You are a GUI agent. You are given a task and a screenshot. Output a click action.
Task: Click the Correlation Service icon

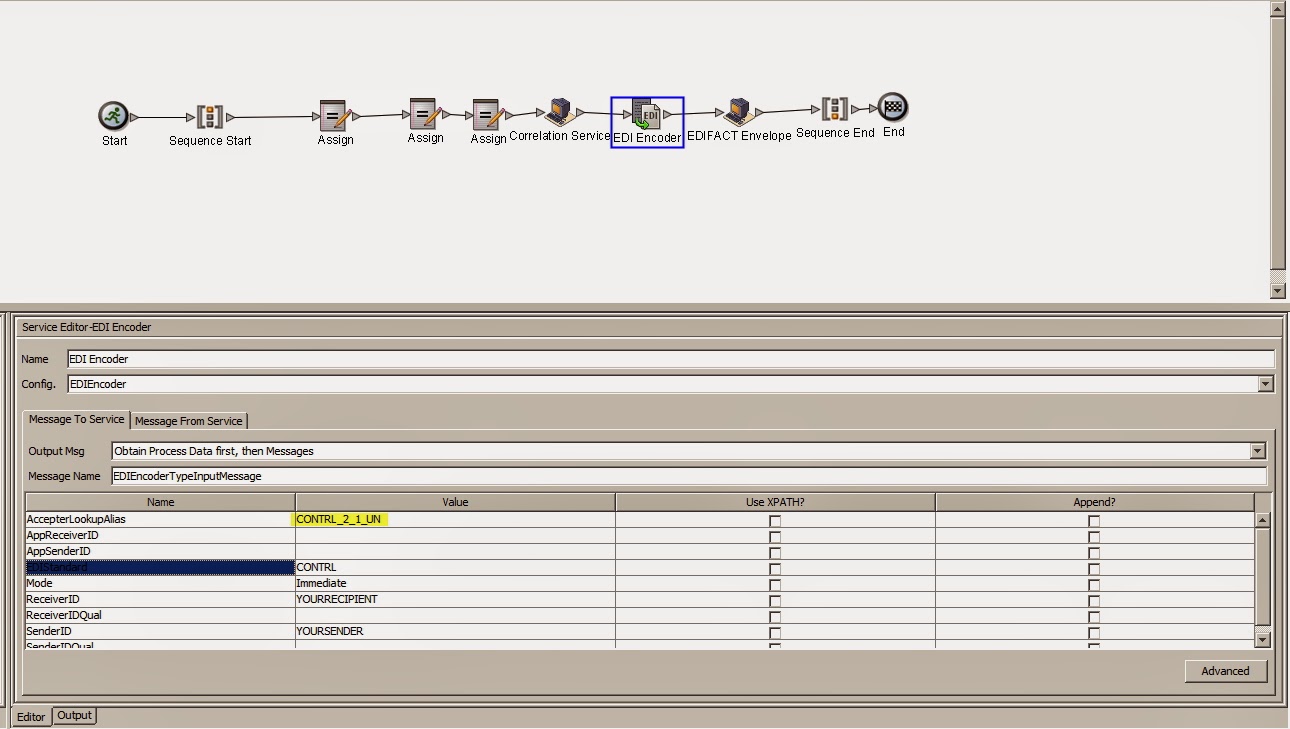pyautogui.click(x=557, y=110)
